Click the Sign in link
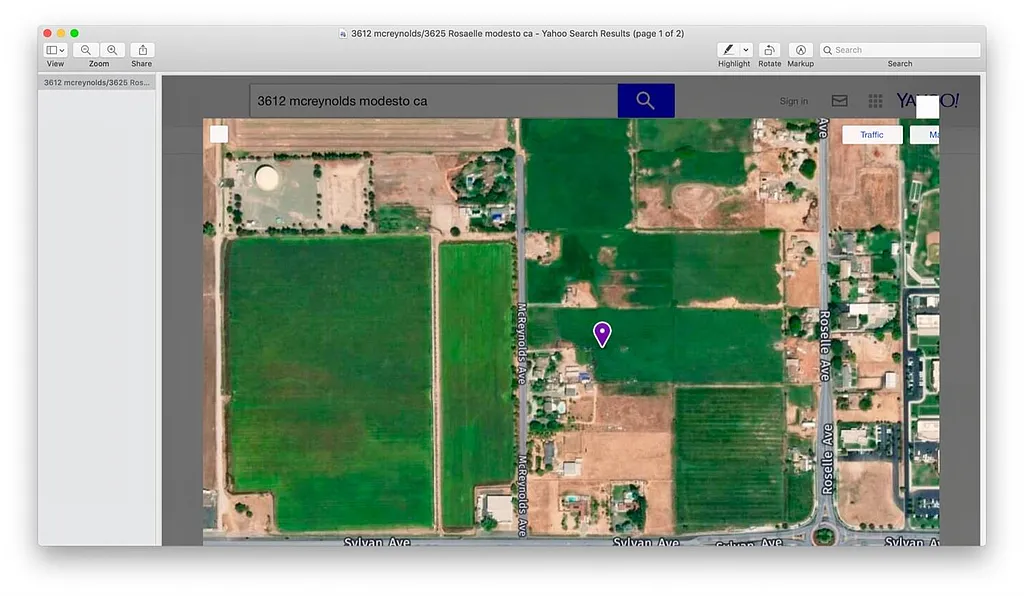This screenshot has width=1024, height=596. (x=793, y=101)
